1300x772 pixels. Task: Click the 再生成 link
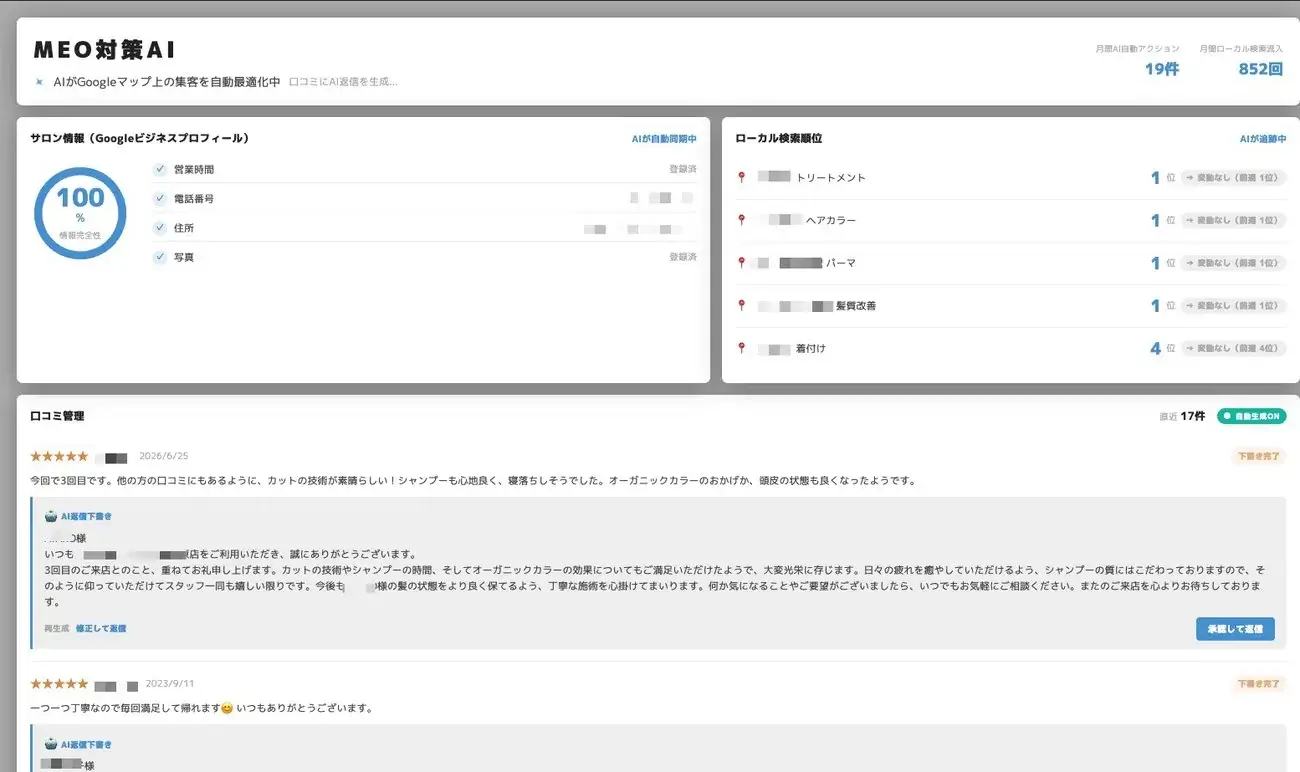pos(56,629)
